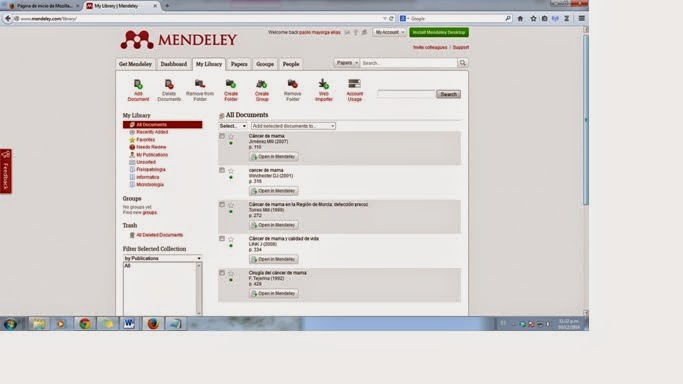Select All Documents in My Library
This screenshot has height=384, width=683.
[x=162, y=125]
